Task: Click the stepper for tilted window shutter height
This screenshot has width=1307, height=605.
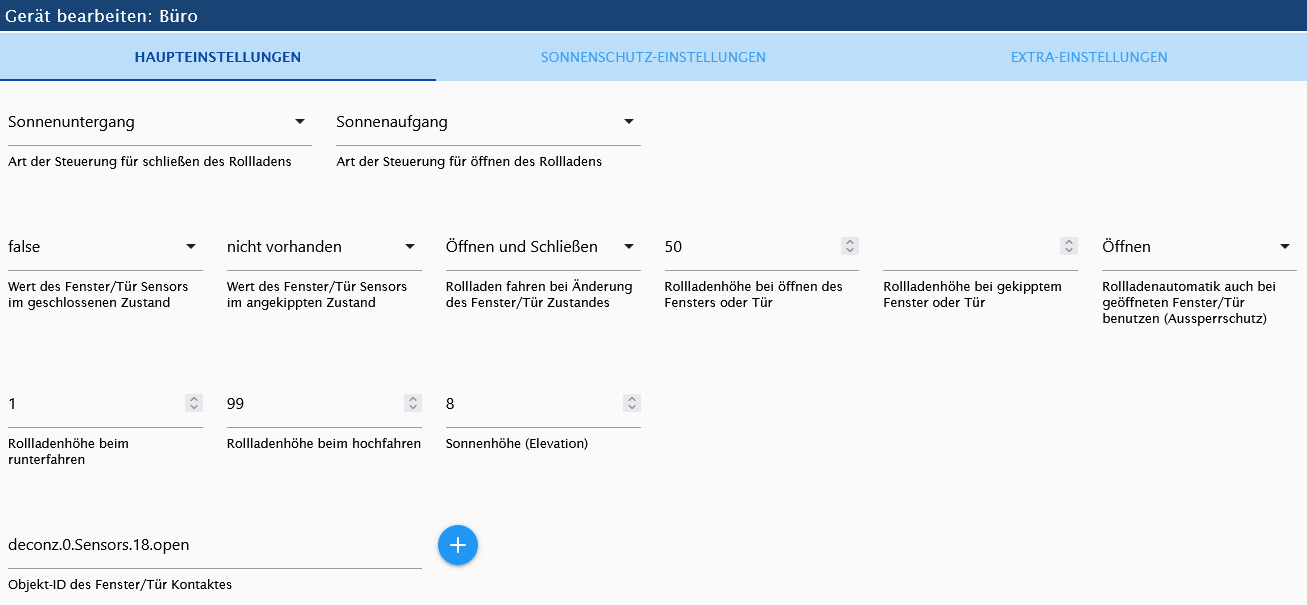Action: [1069, 246]
